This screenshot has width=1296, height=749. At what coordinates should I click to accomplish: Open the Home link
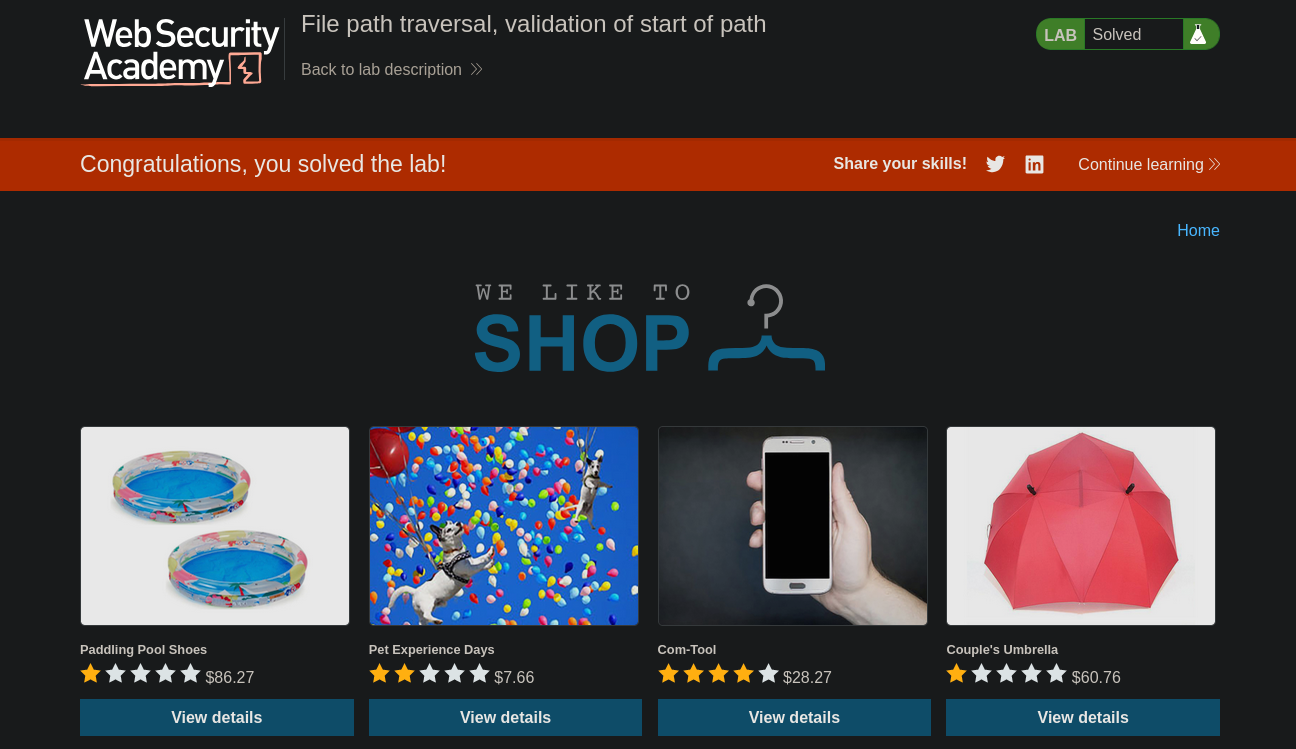(x=1198, y=230)
